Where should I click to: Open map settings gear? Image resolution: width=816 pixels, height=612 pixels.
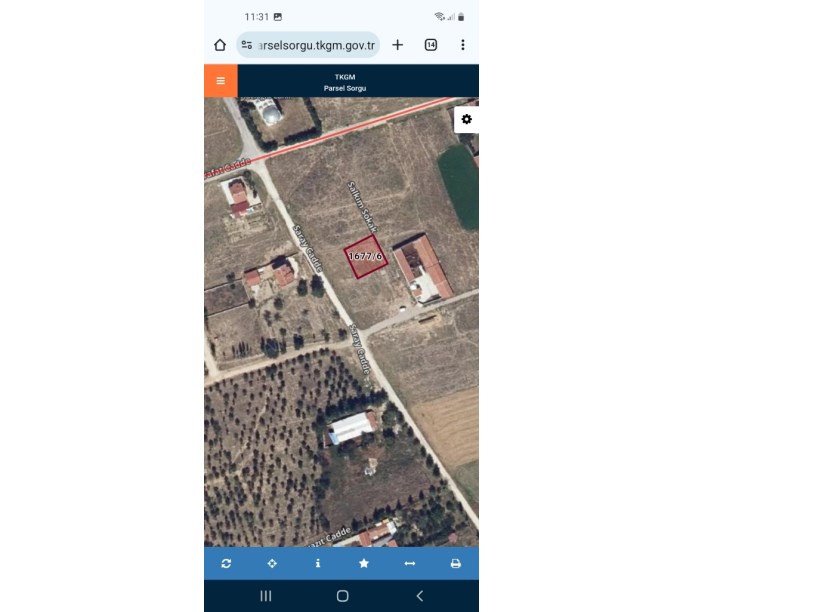(x=466, y=120)
